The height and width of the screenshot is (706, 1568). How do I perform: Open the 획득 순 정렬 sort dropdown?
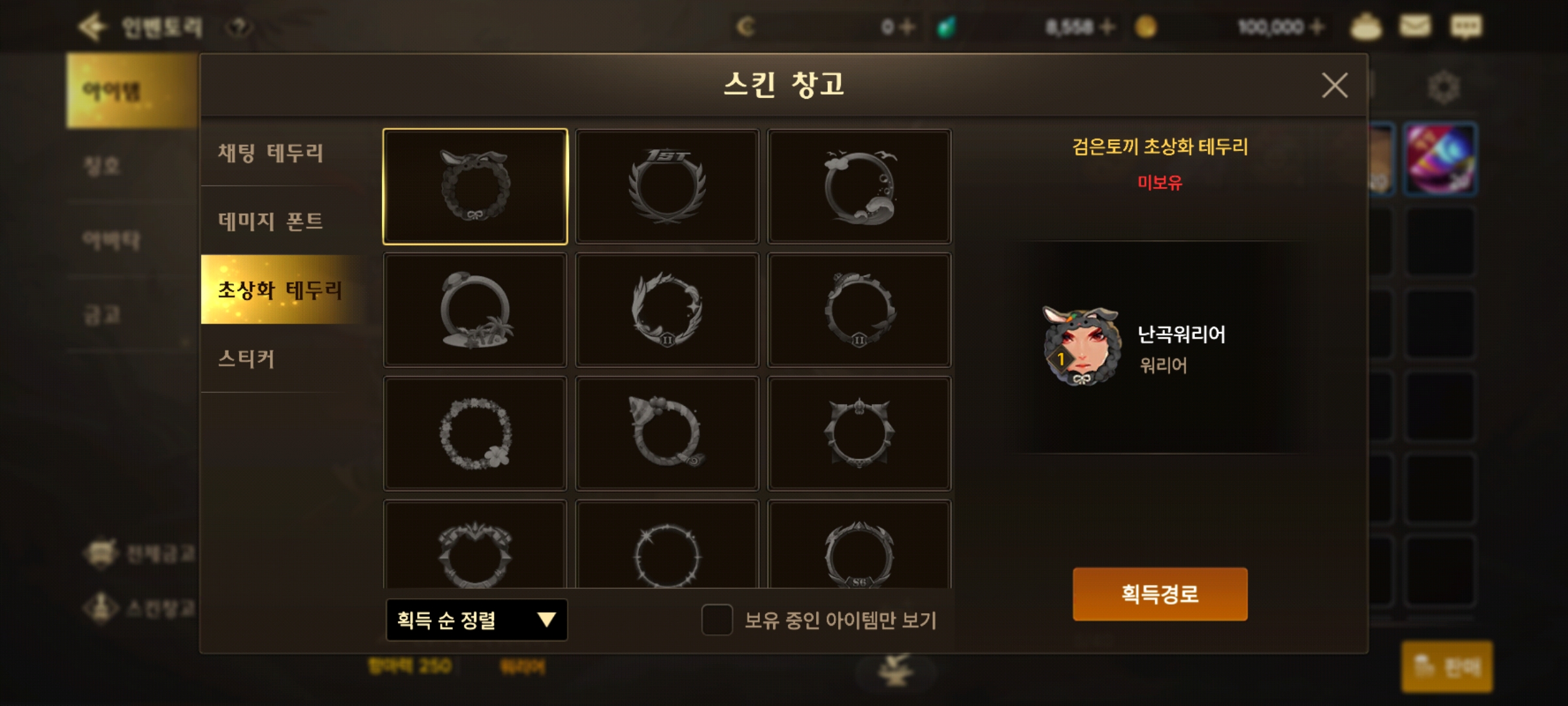tap(476, 620)
